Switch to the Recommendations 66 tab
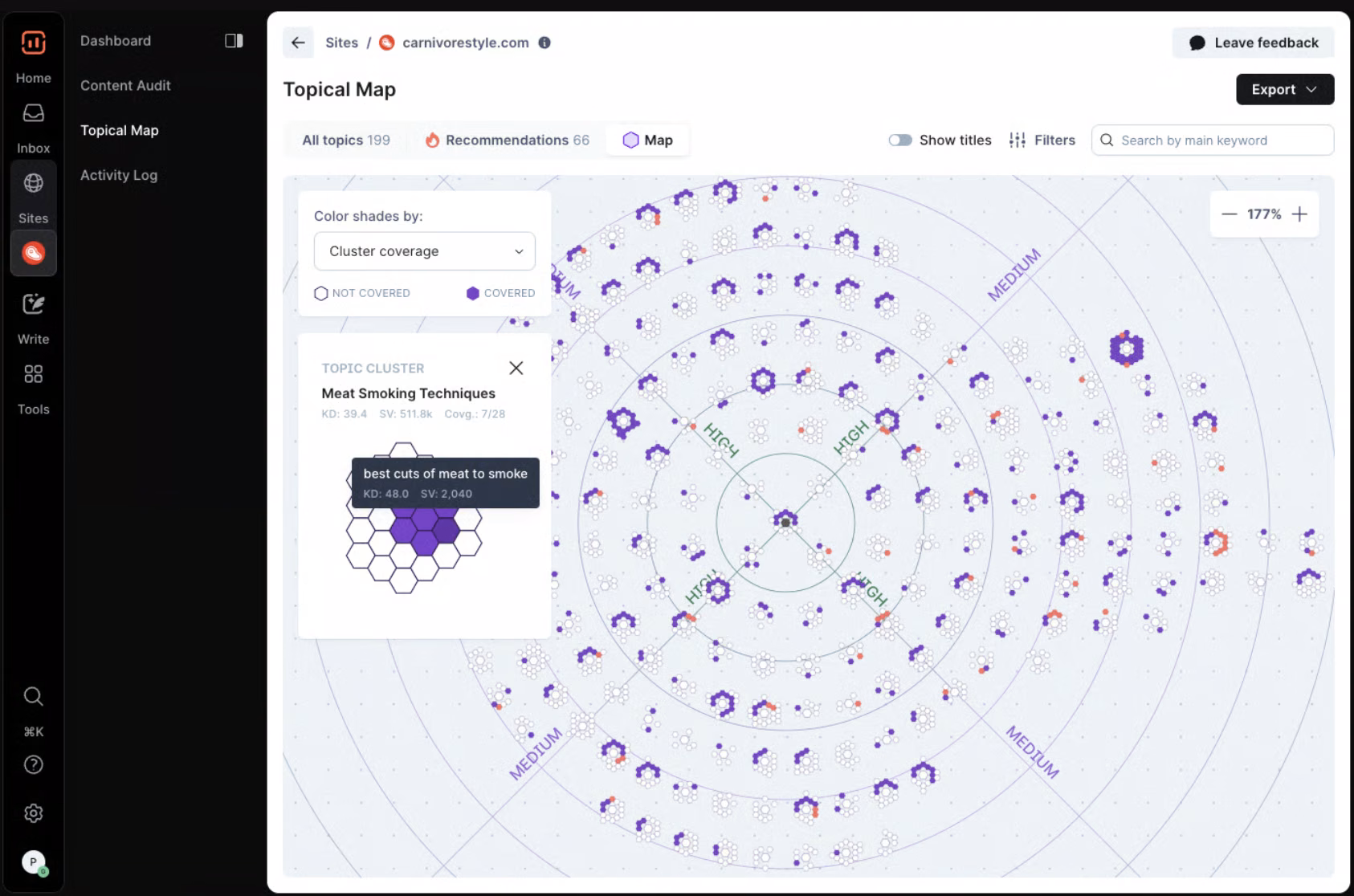Viewport: 1354px width, 896px height. point(508,141)
